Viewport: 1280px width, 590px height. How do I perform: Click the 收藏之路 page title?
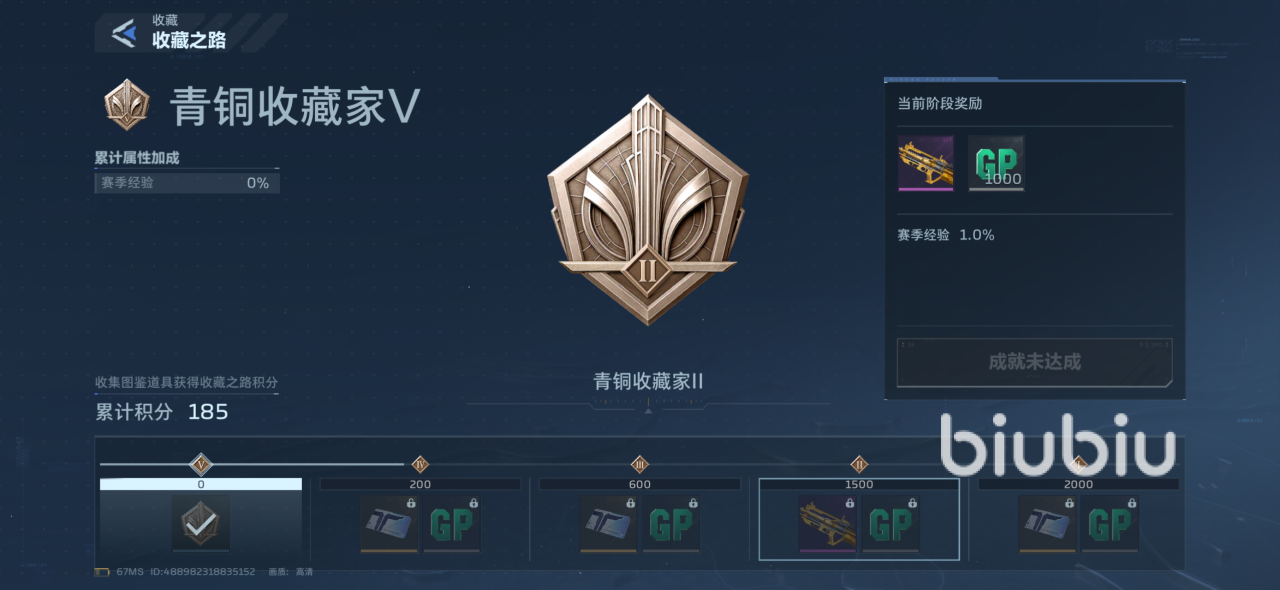click(189, 40)
